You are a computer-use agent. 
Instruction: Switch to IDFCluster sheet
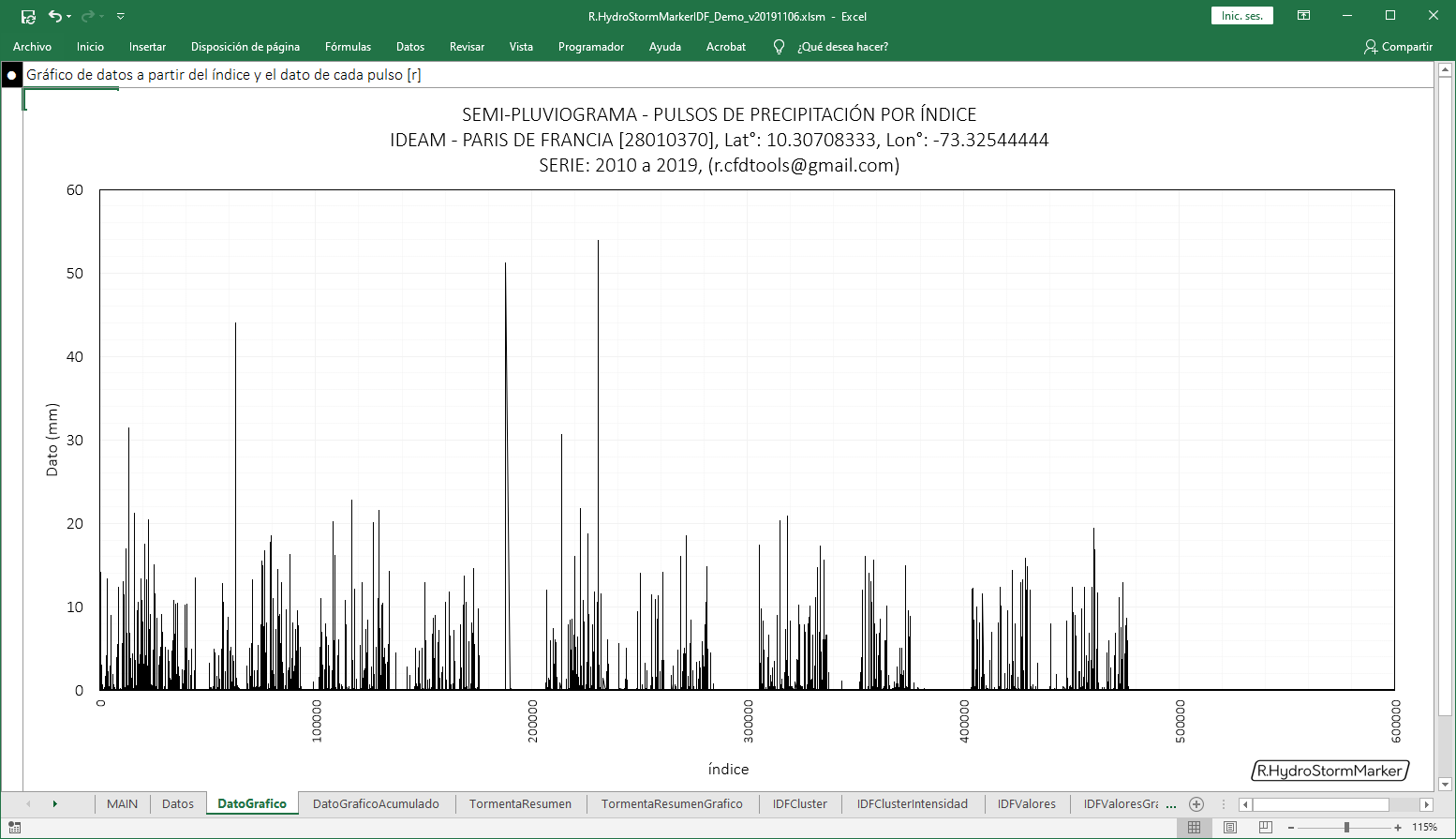point(800,803)
